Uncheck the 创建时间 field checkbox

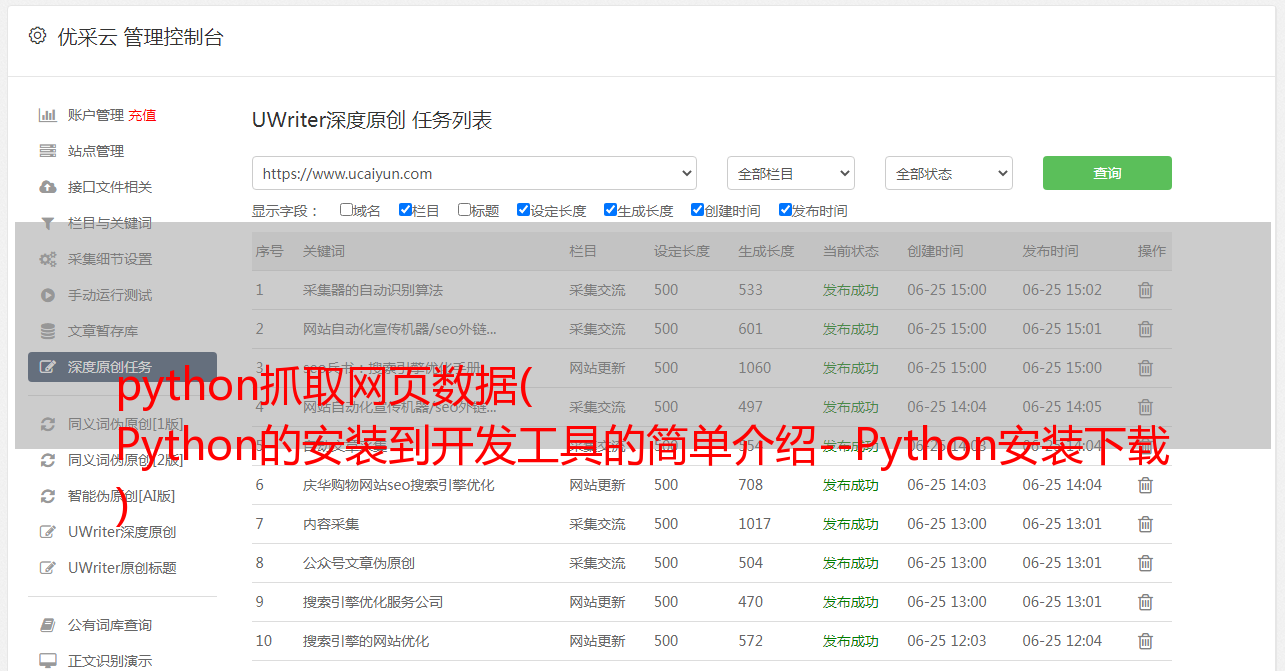[697, 210]
